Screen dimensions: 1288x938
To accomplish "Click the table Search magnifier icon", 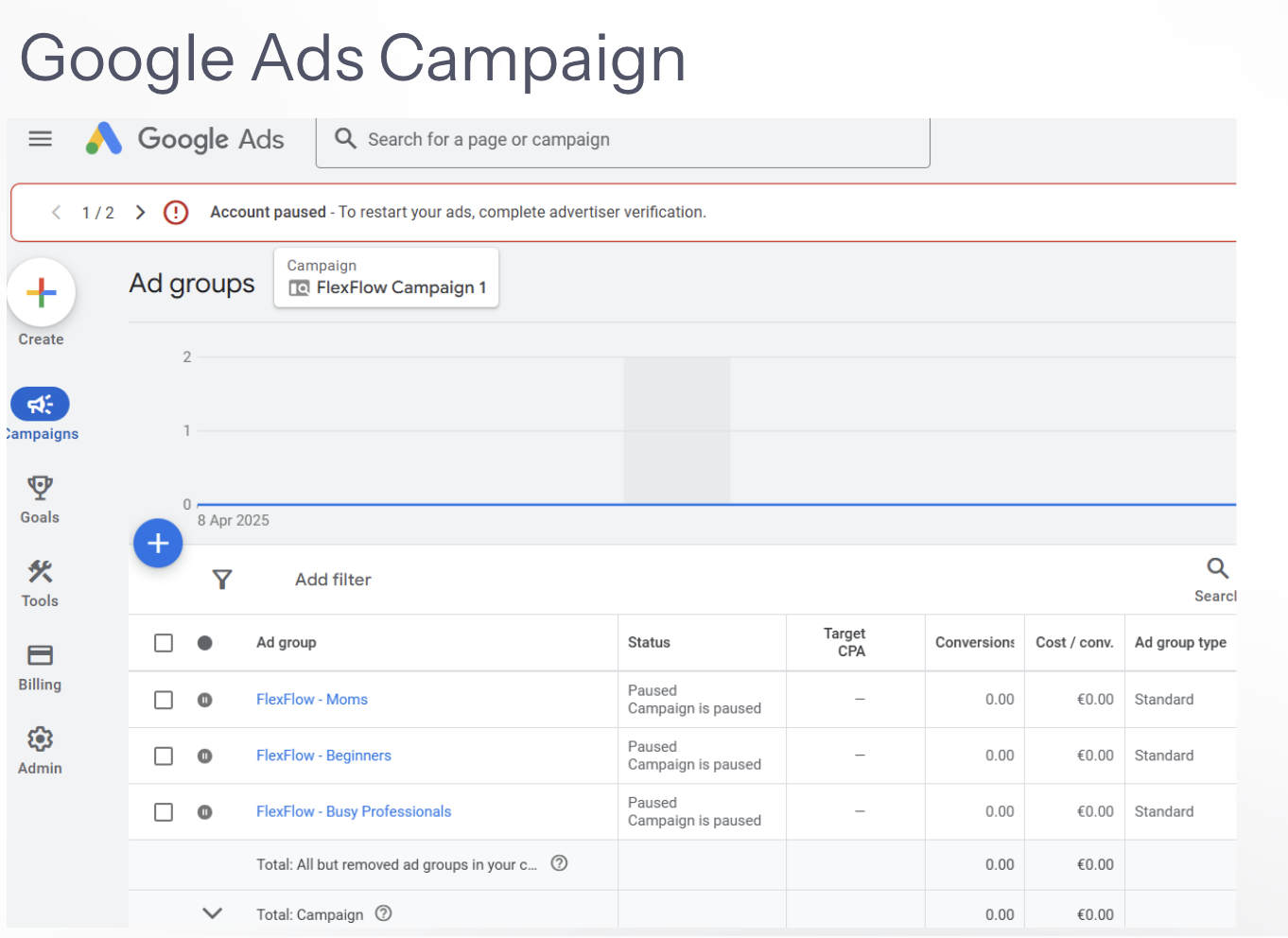I will 1218,568.
